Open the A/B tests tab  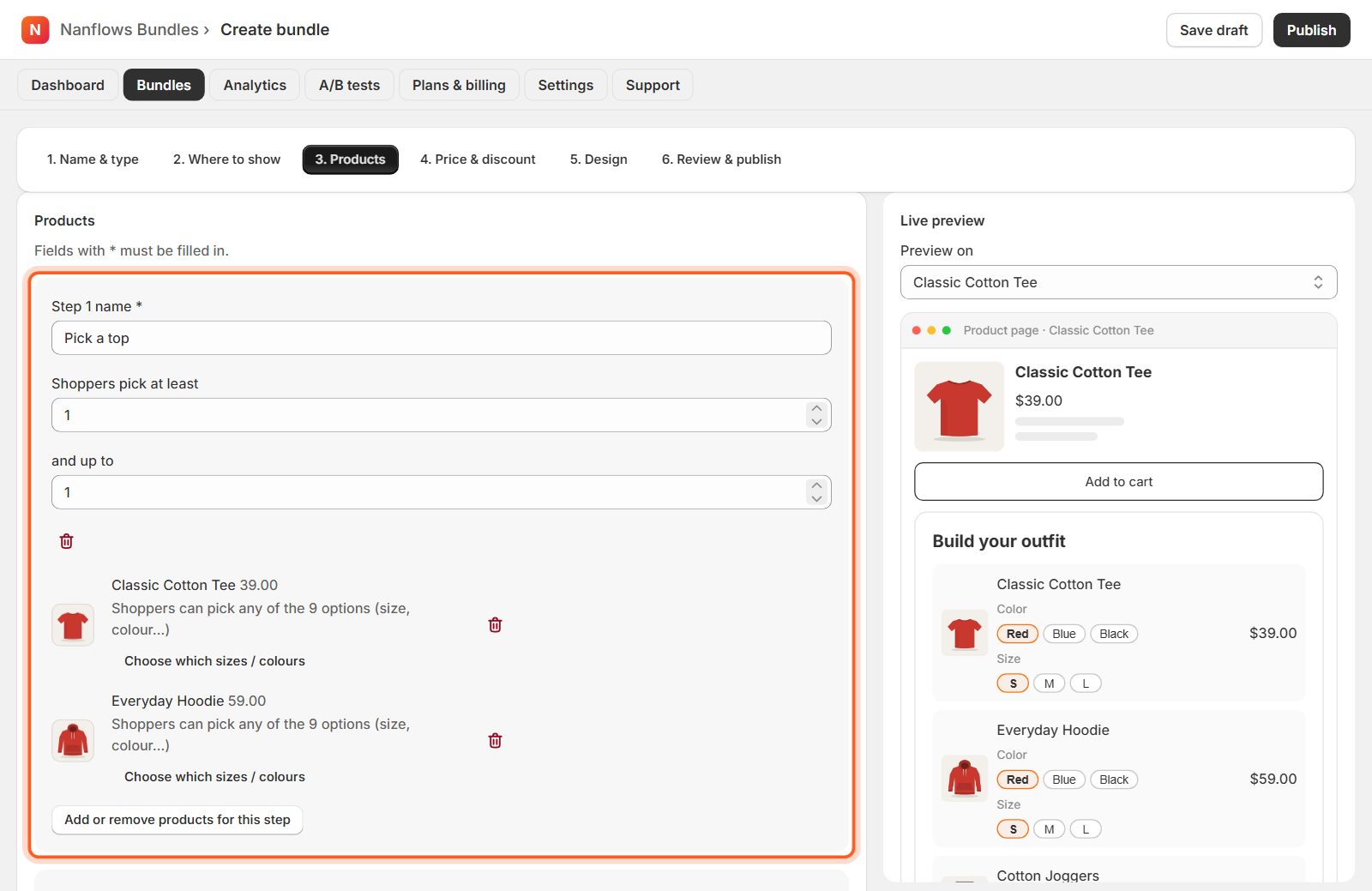pos(349,85)
